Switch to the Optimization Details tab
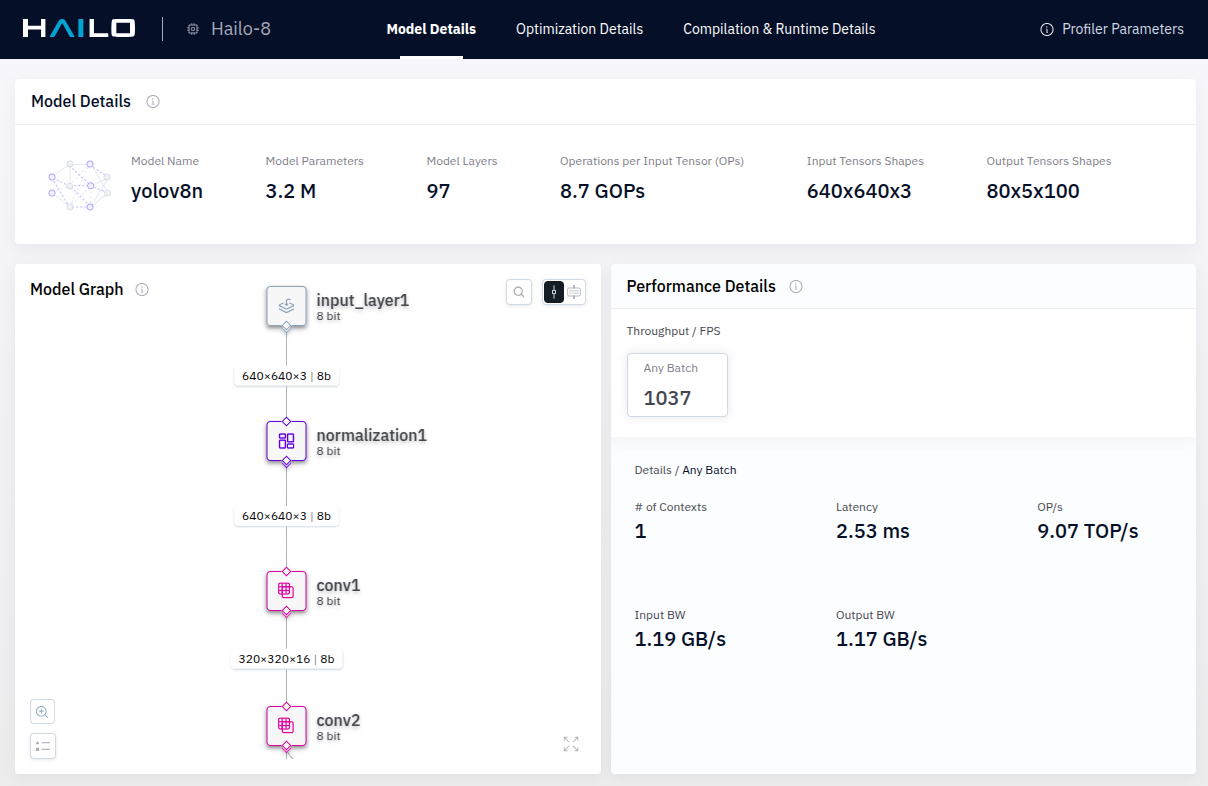 pyautogui.click(x=579, y=29)
